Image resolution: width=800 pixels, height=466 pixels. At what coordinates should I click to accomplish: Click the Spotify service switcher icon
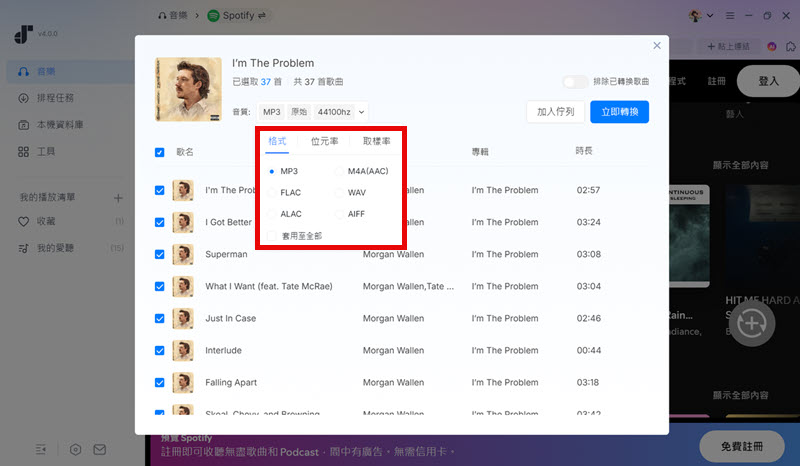[262, 15]
